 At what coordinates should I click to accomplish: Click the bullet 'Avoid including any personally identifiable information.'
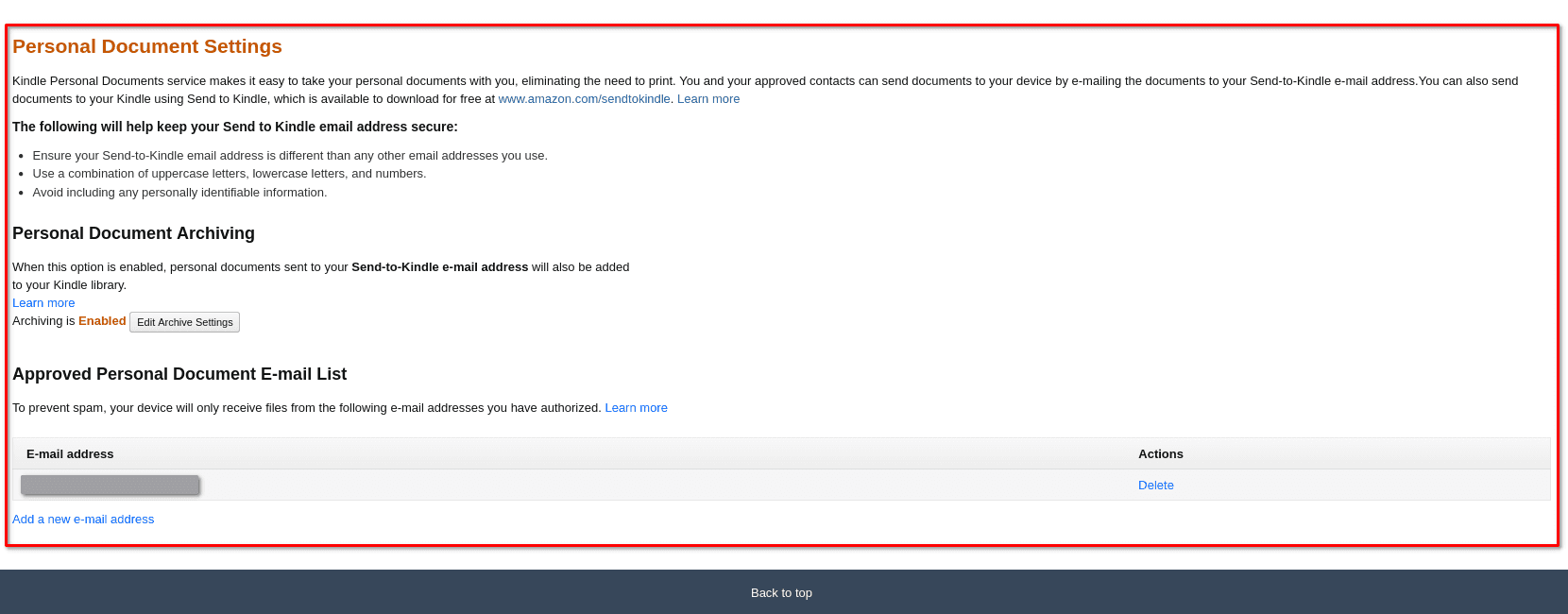tap(179, 193)
